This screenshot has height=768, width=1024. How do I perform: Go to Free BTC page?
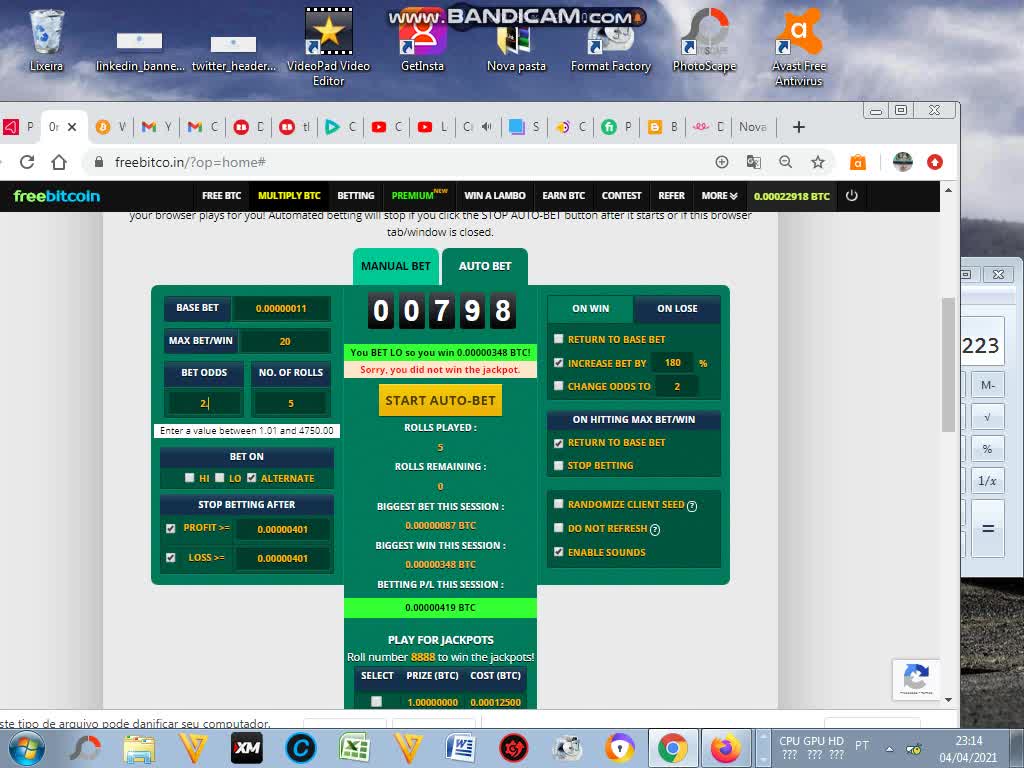pyautogui.click(x=221, y=195)
